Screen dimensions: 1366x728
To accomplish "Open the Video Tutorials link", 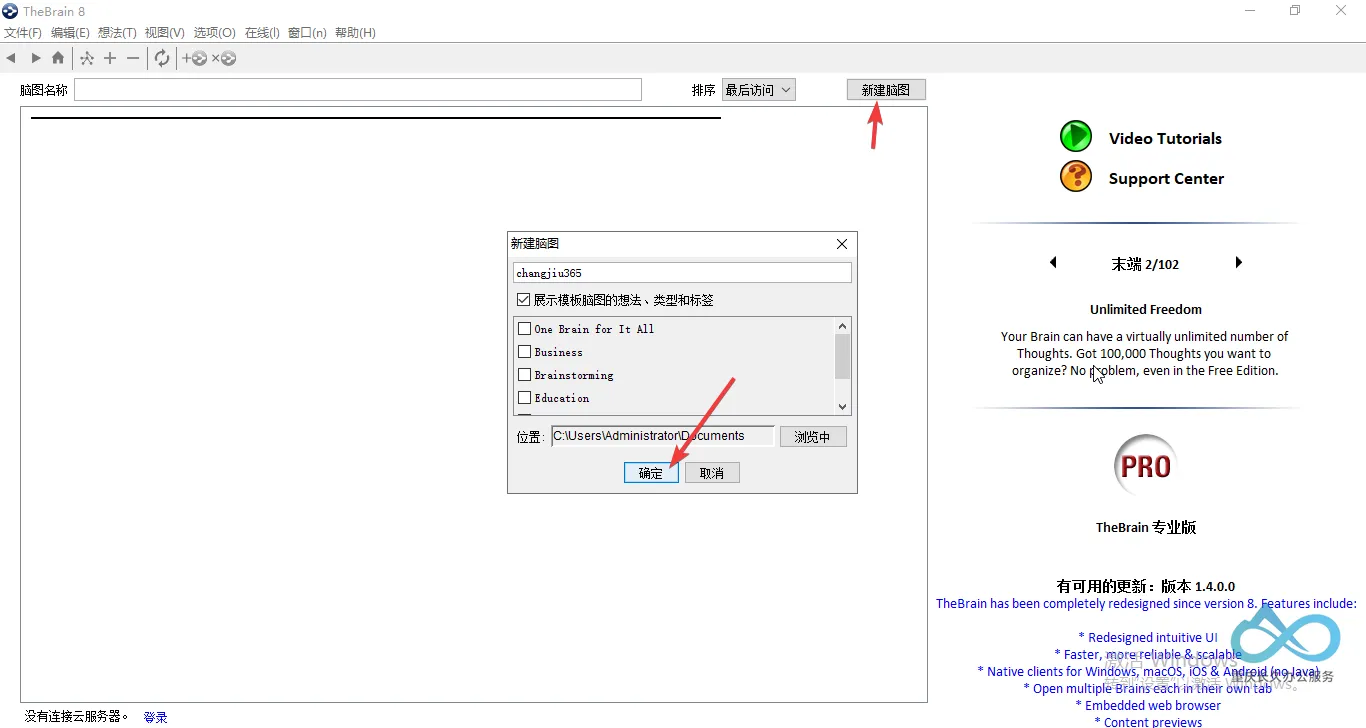I will pos(1165,139).
